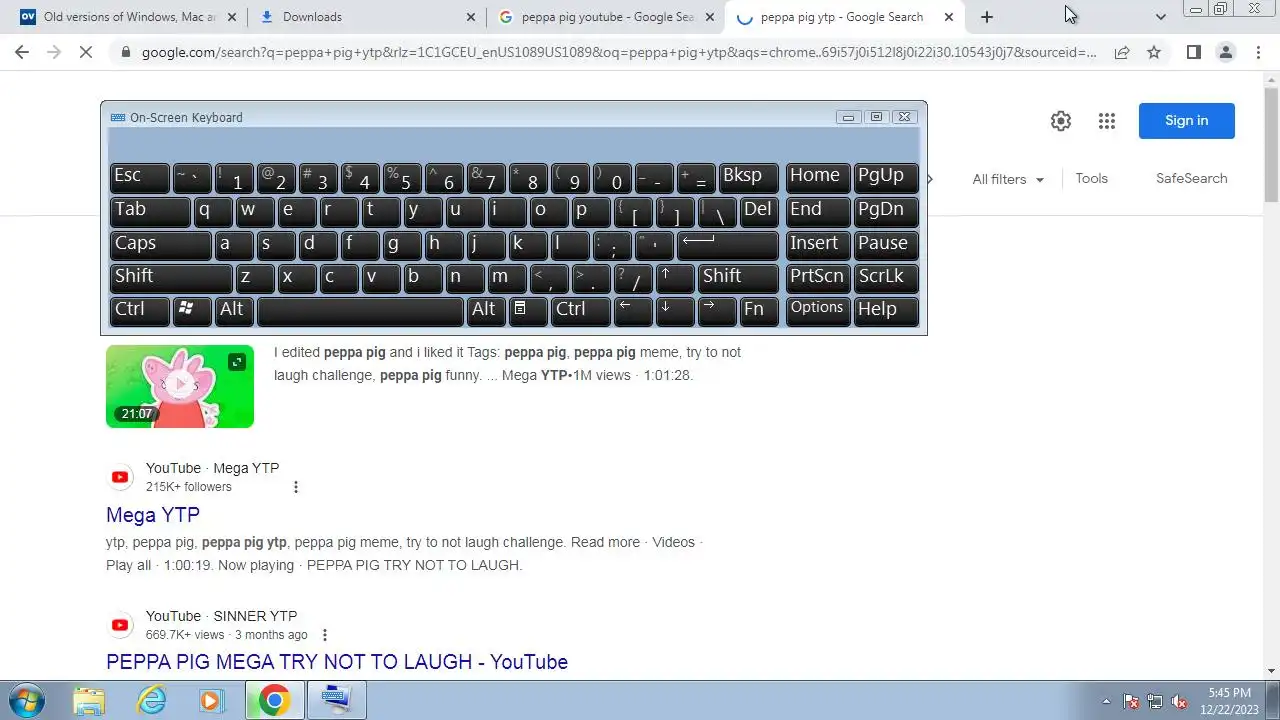Tap the right arrow key on the On-Screen Keyboard
1280x720 pixels.
click(716, 310)
